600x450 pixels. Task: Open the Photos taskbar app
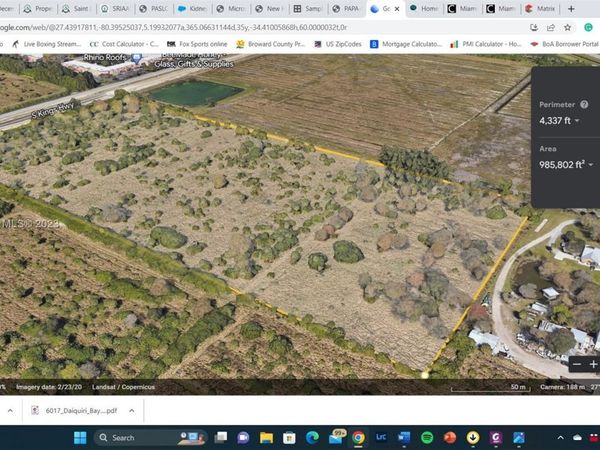click(x=519, y=438)
